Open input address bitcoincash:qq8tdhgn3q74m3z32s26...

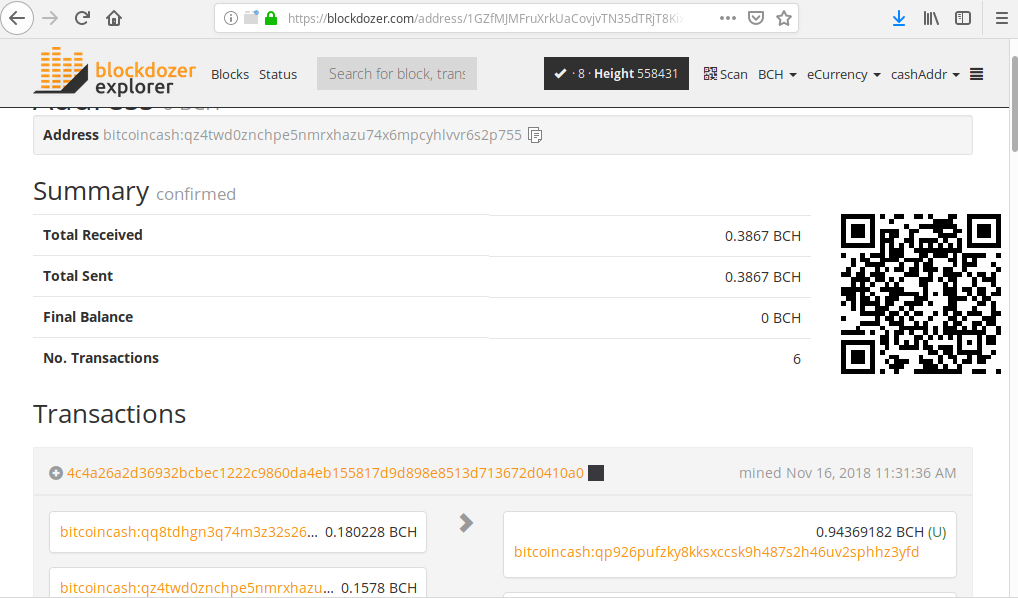point(189,532)
